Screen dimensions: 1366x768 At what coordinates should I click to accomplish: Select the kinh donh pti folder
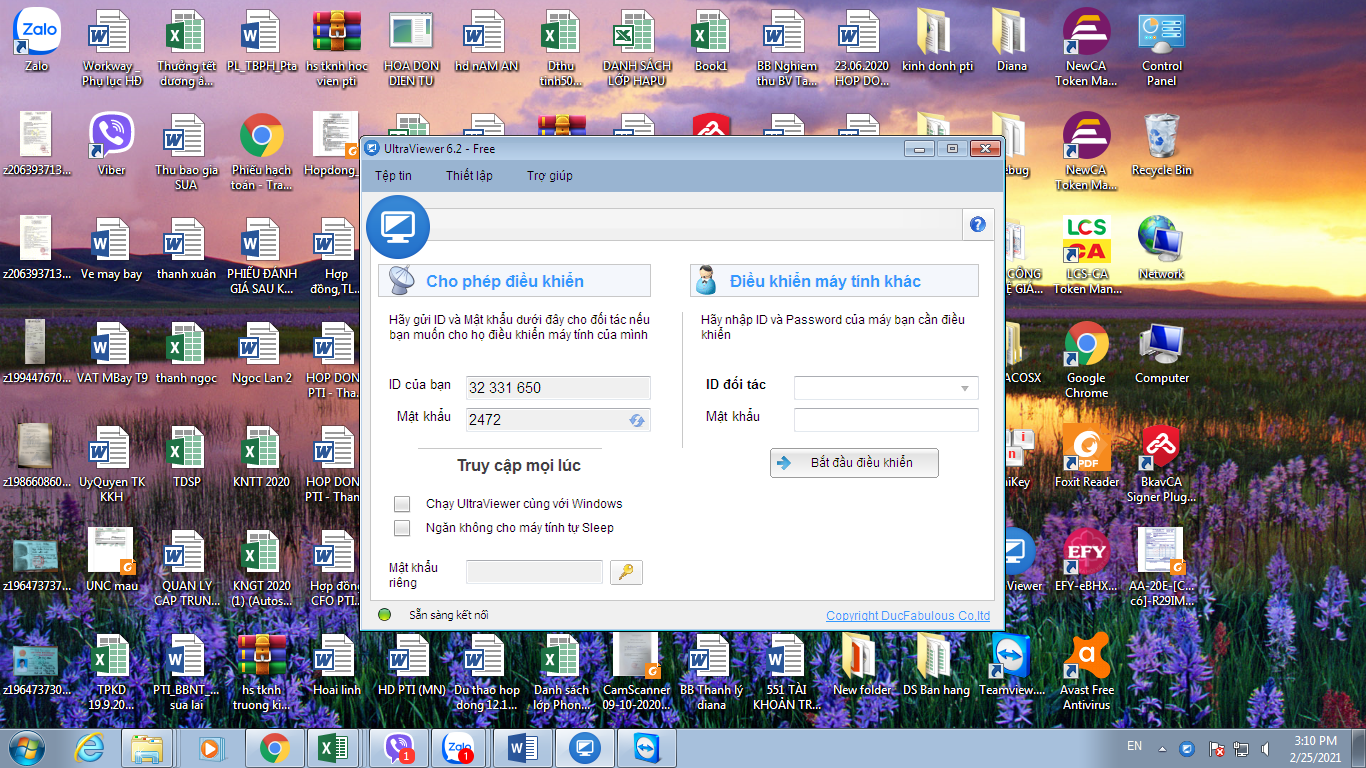tap(937, 42)
